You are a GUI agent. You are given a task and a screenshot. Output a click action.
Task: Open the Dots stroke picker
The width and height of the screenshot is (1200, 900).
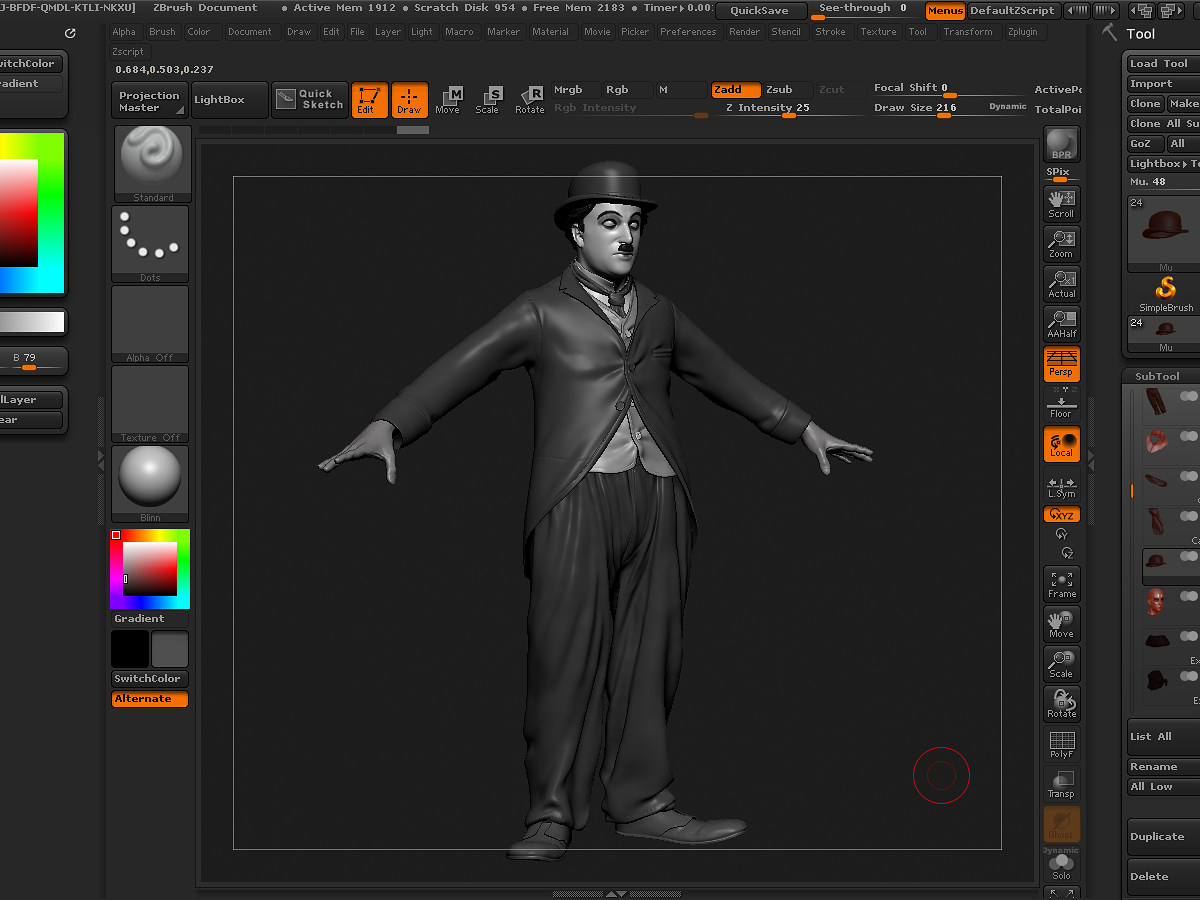[150, 244]
